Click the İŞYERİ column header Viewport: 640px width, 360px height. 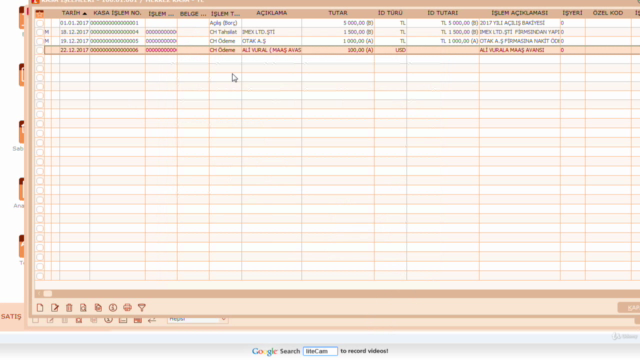click(572, 13)
